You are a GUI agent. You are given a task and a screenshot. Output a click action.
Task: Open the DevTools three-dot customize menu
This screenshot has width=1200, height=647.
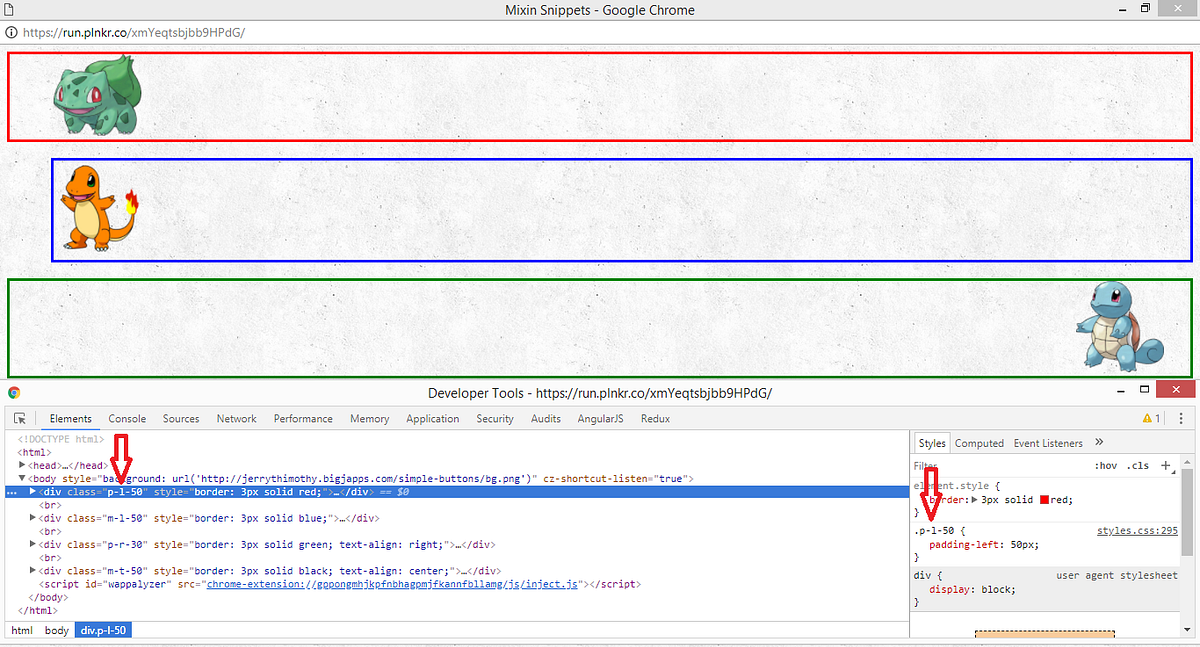tap(1181, 419)
